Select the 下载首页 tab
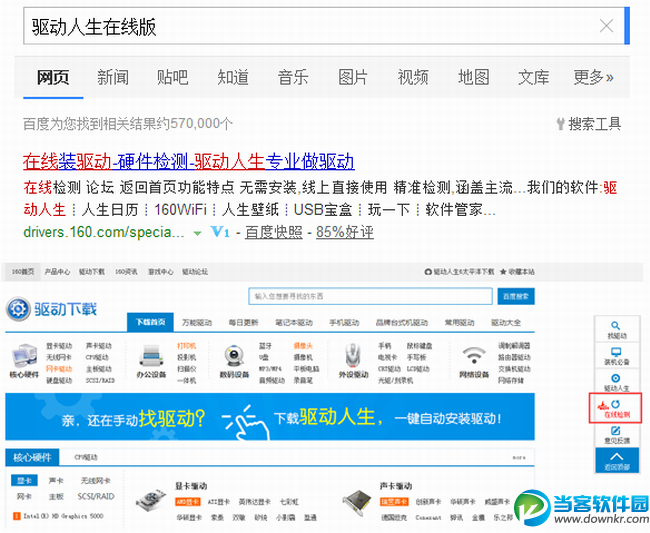This screenshot has height=533, width=650. click(150, 322)
